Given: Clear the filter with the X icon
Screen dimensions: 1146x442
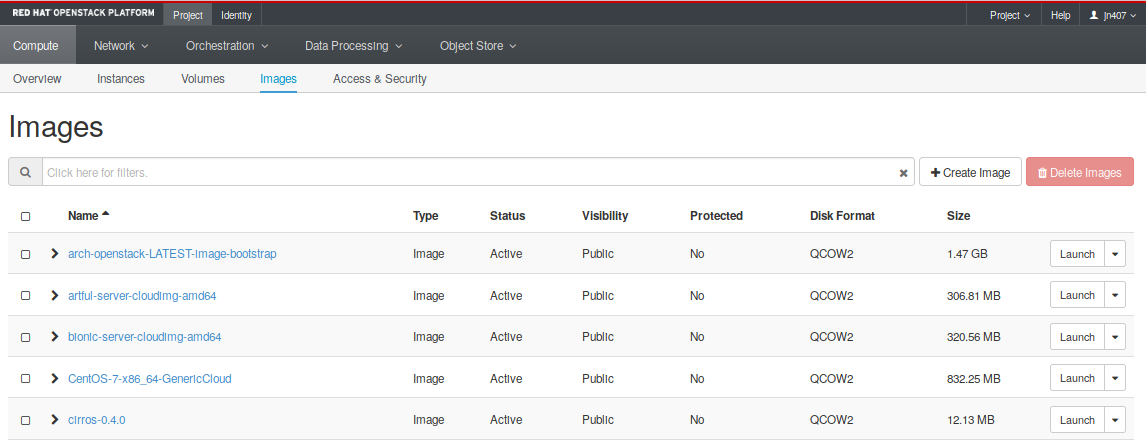Looking at the screenshot, I should tap(903, 173).
